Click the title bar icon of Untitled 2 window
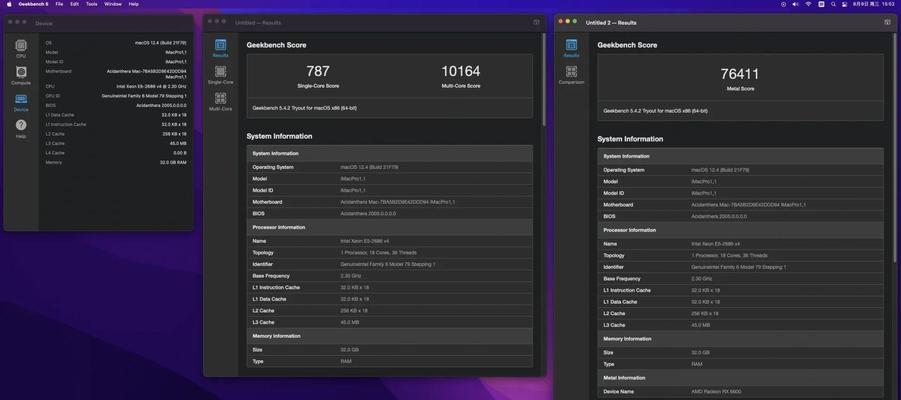The image size is (901, 400). [x=887, y=22]
